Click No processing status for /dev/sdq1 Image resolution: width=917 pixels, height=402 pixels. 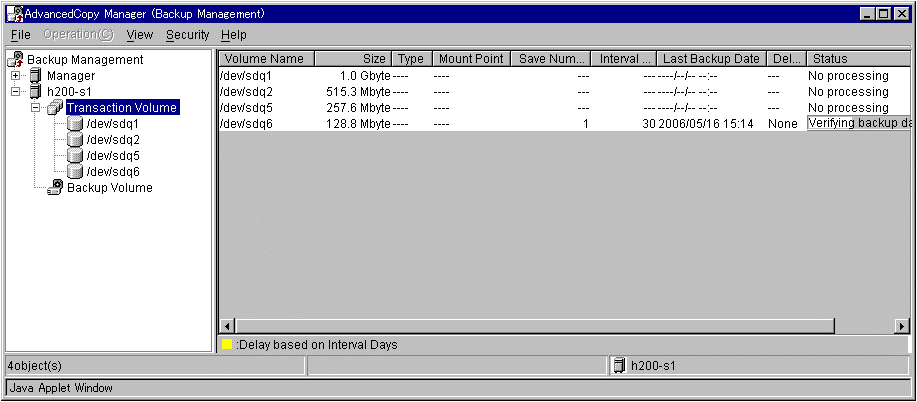pos(848,75)
